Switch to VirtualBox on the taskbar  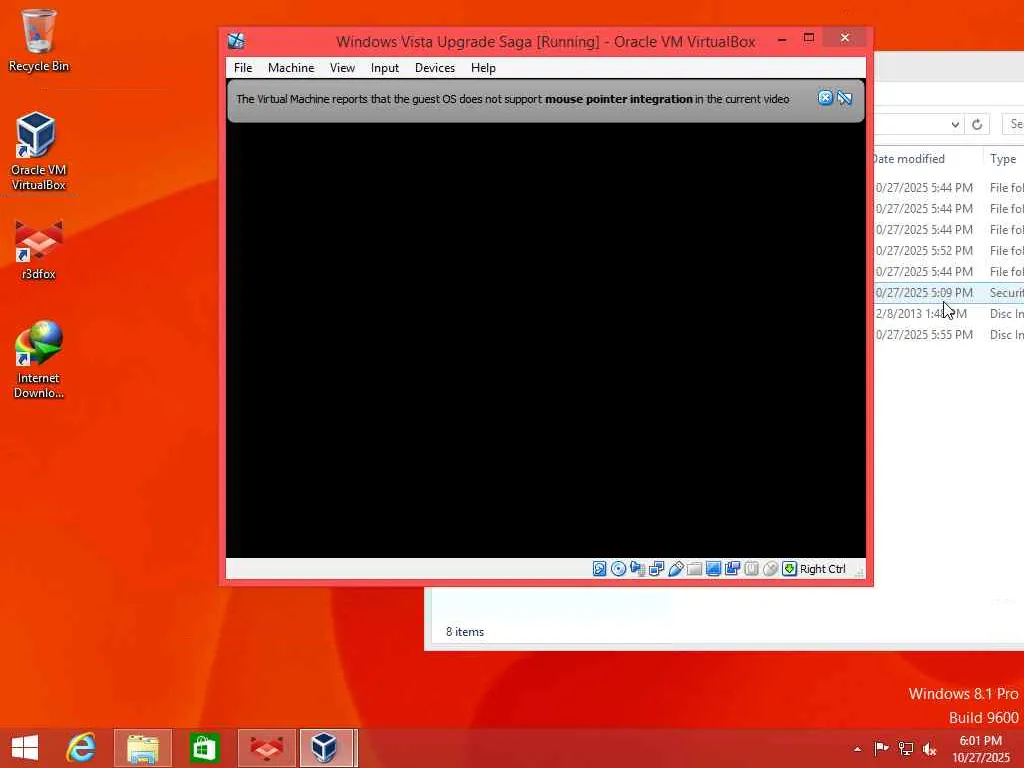[x=328, y=748]
